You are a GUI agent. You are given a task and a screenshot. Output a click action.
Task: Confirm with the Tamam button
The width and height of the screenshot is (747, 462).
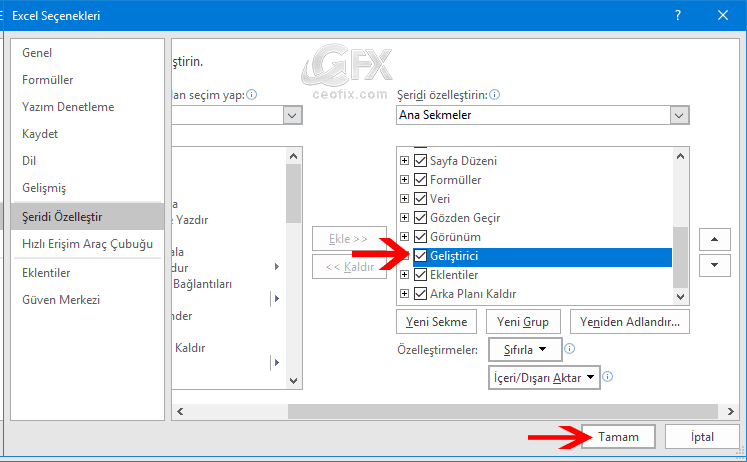[x=618, y=437]
